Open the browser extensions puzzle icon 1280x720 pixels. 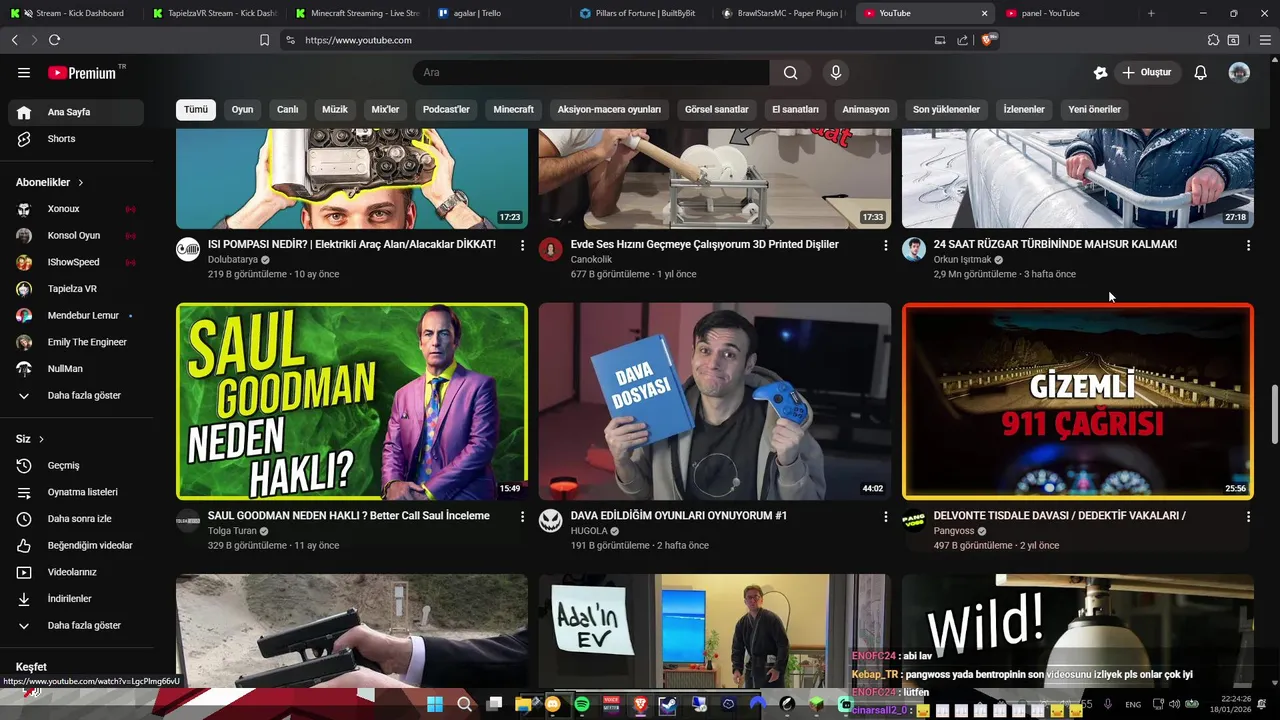[x=1213, y=40]
